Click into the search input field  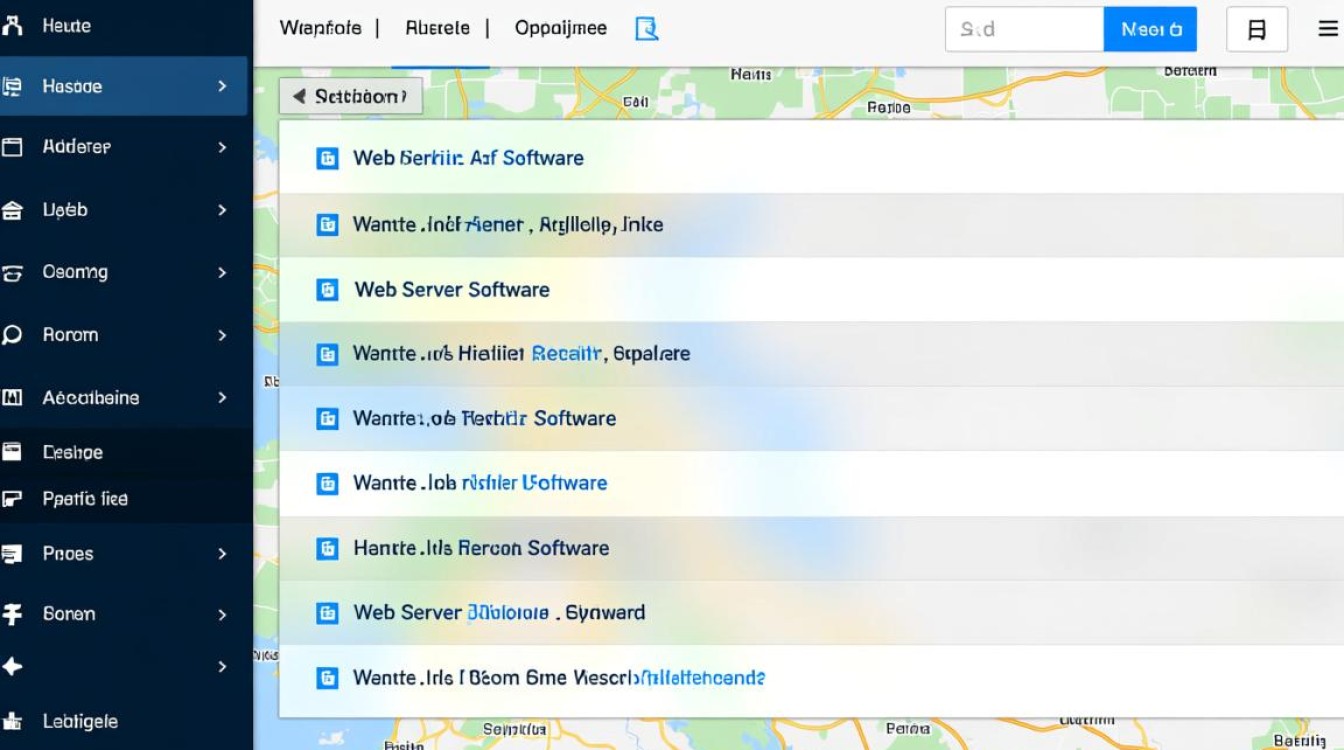click(1023, 30)
